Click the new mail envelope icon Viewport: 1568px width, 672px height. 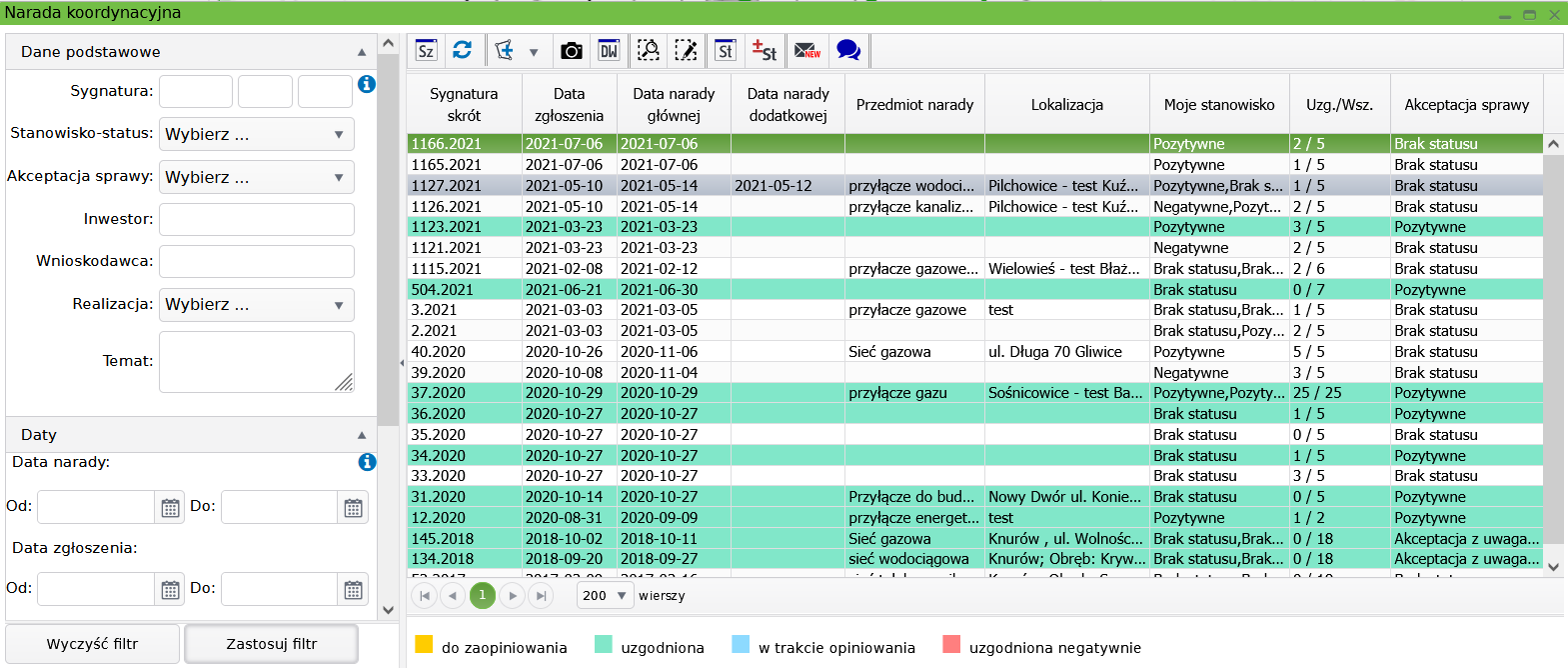pos(806,50)
